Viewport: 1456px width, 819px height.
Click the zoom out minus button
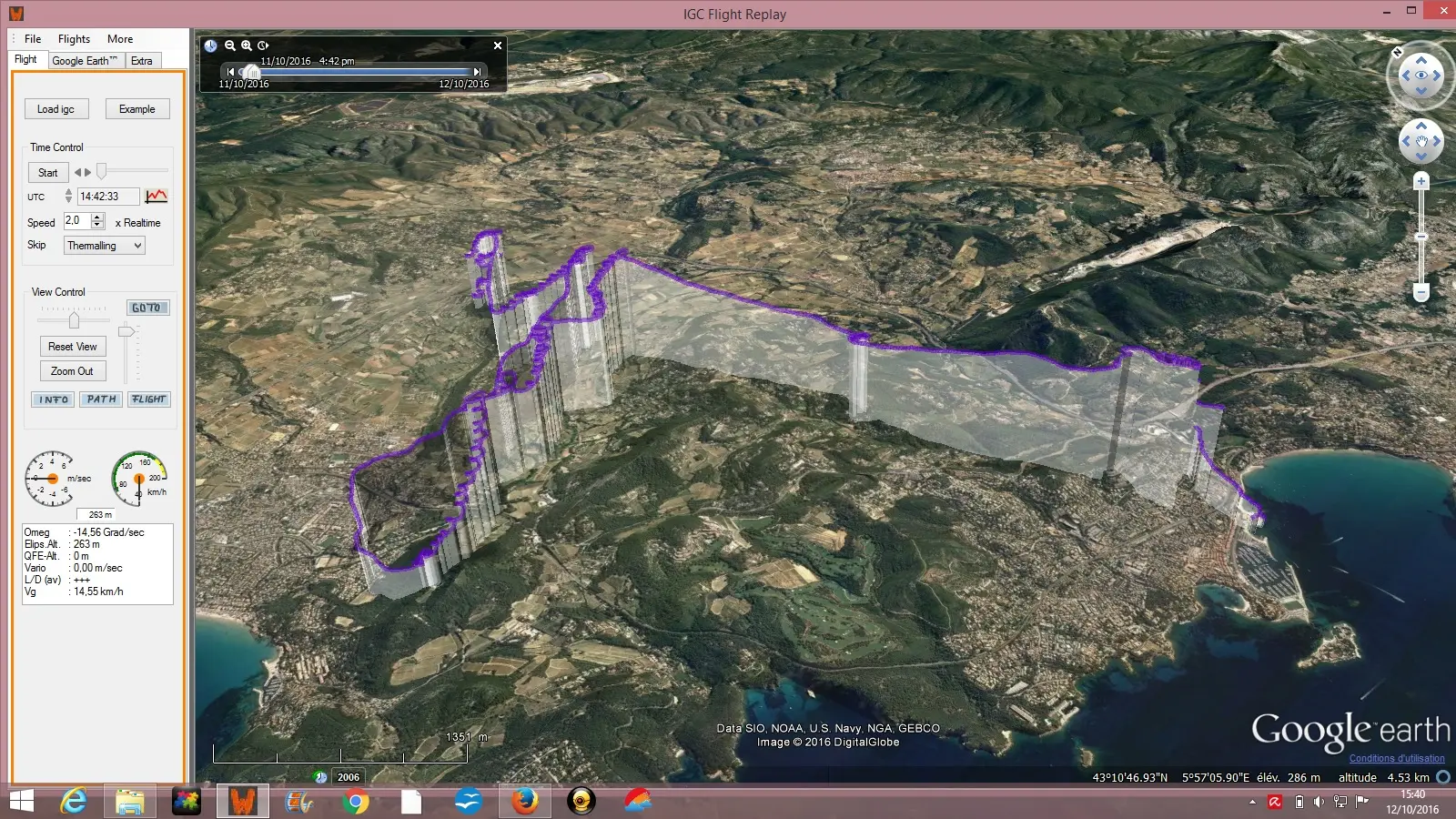[1421, 292]
